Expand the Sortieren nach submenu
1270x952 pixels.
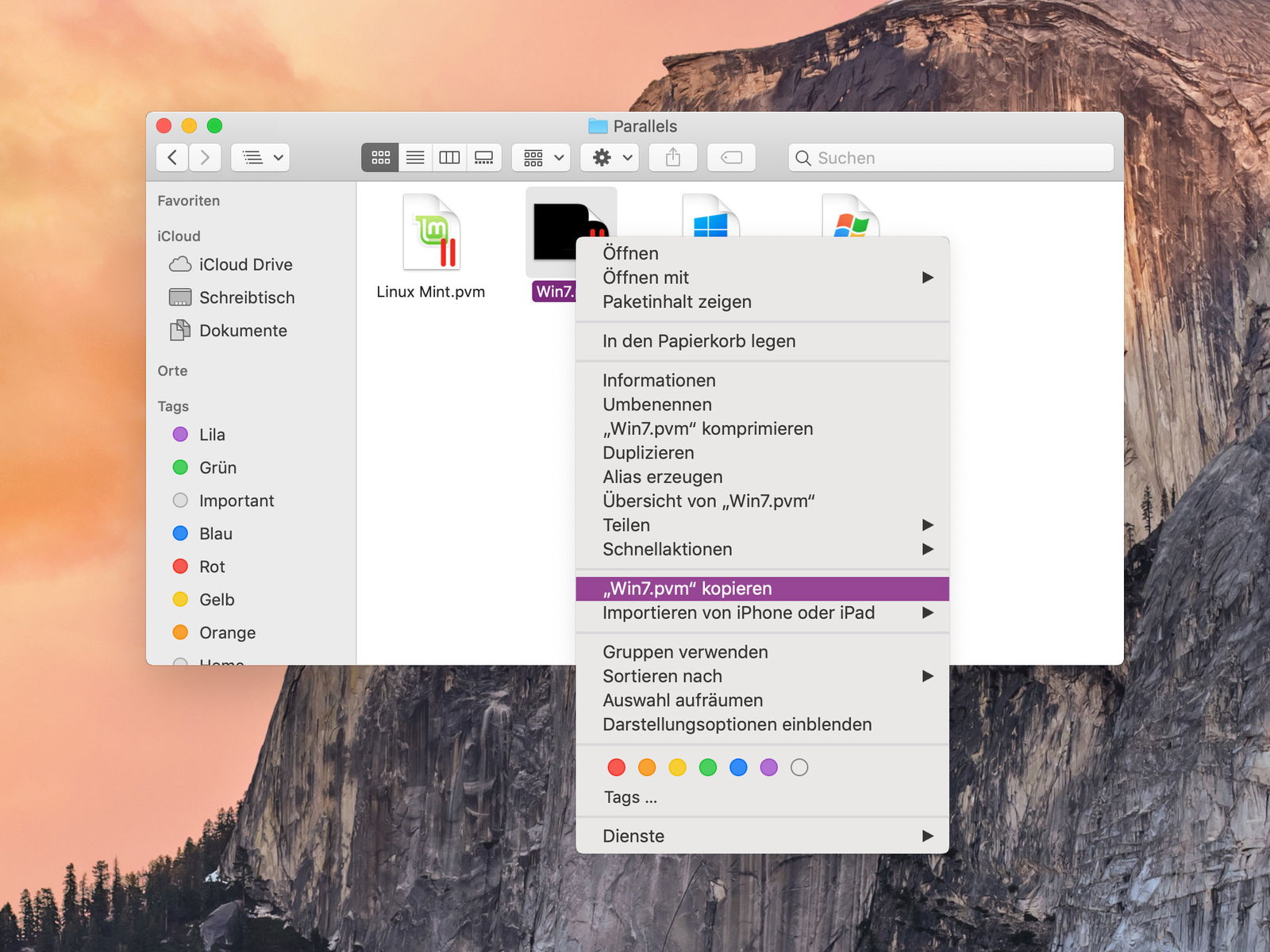(762, 676)
